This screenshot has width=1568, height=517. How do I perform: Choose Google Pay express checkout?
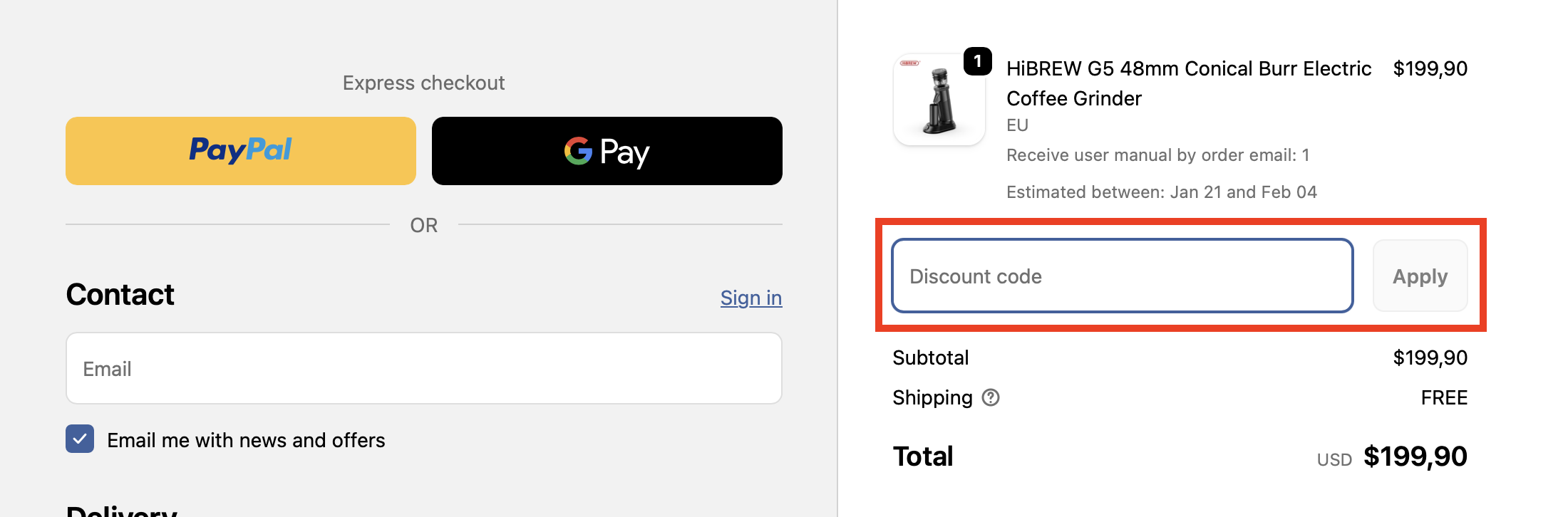coord(607,151)
